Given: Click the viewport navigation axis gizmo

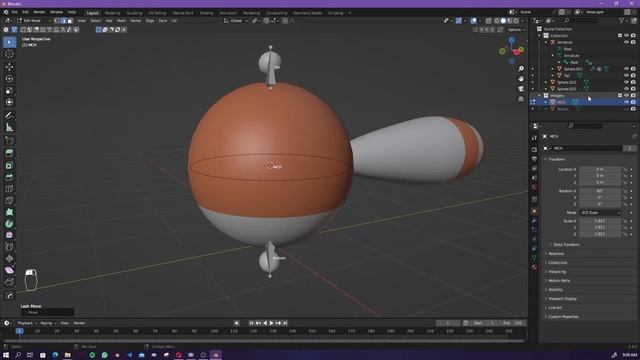Looking at the screenshot, I should [x=511, y=50].
